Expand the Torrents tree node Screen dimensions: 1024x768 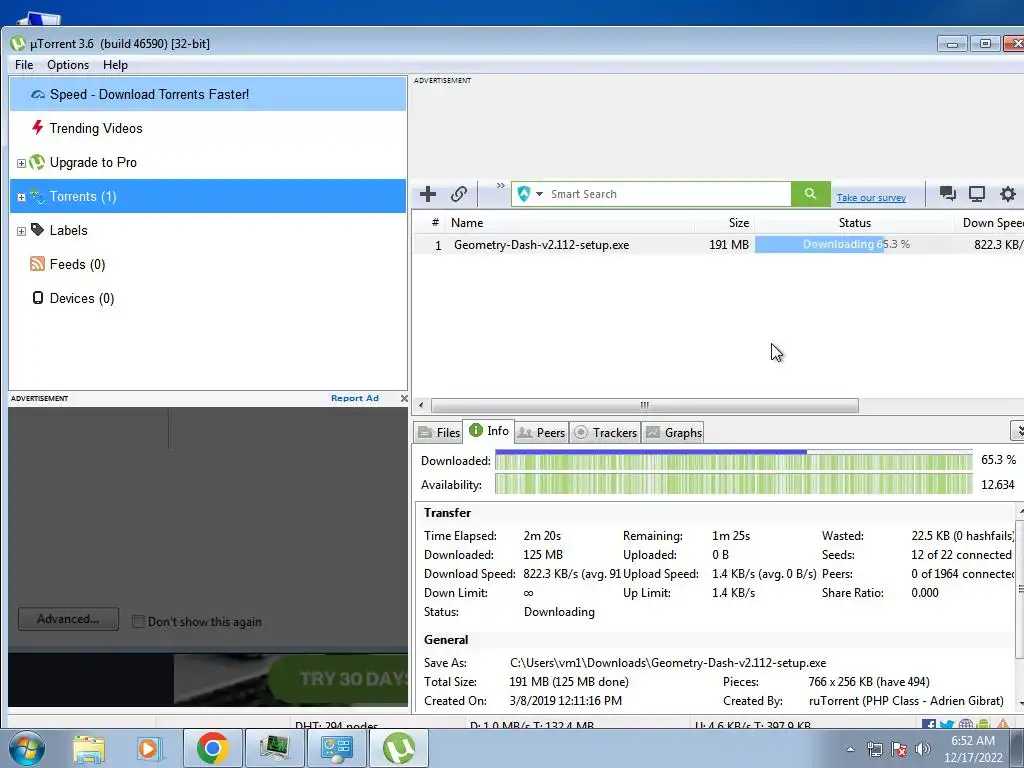click(x=21, y=197)
